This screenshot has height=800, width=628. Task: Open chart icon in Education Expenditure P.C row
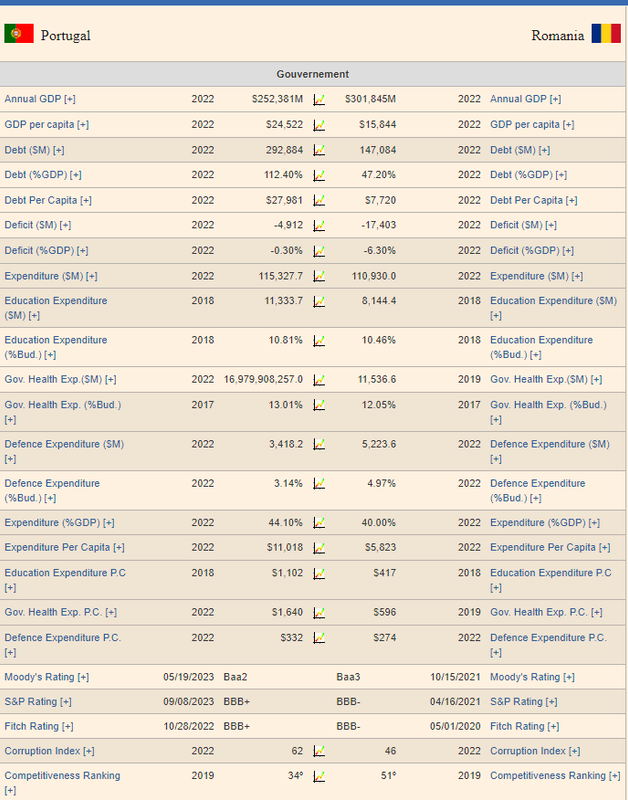(319, 573)
